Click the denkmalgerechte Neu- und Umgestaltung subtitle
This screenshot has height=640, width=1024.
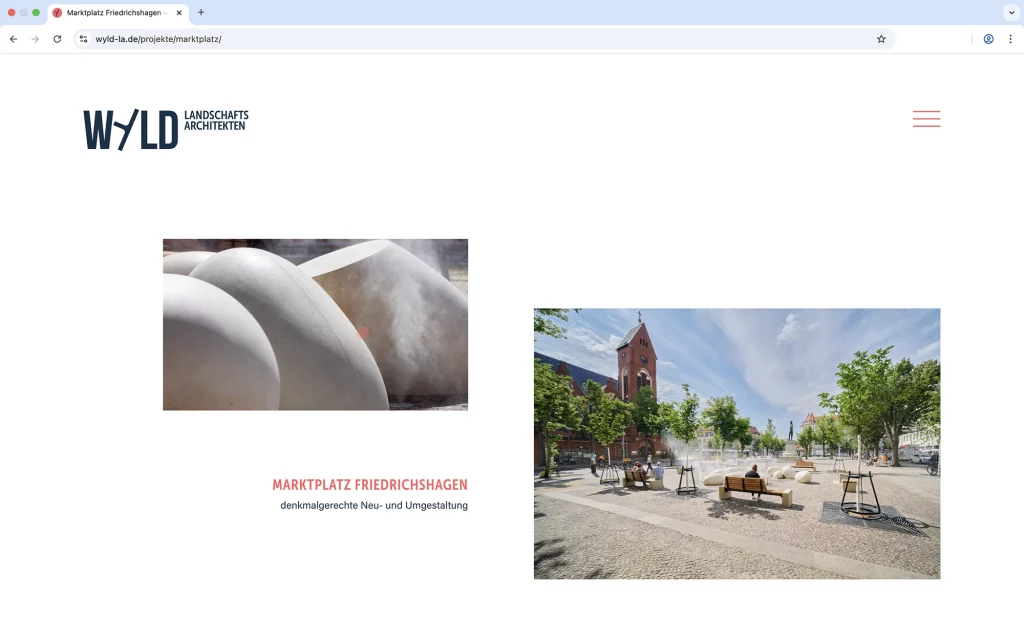[x=373, y=506]
